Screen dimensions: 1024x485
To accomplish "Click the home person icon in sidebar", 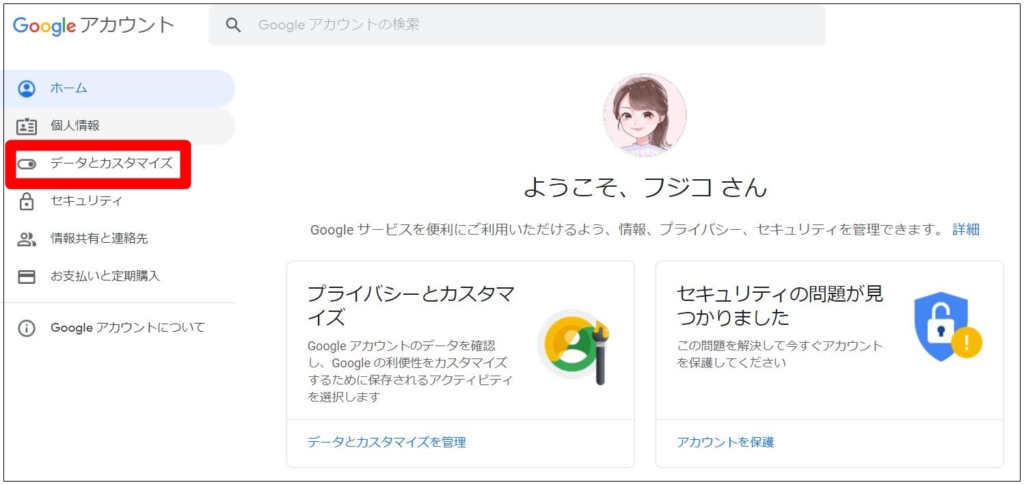I will point(27,89).
